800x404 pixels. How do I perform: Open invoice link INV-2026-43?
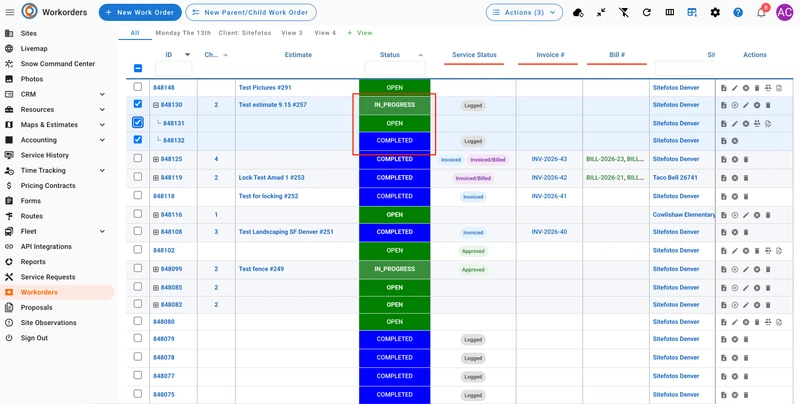pos(549,159)
